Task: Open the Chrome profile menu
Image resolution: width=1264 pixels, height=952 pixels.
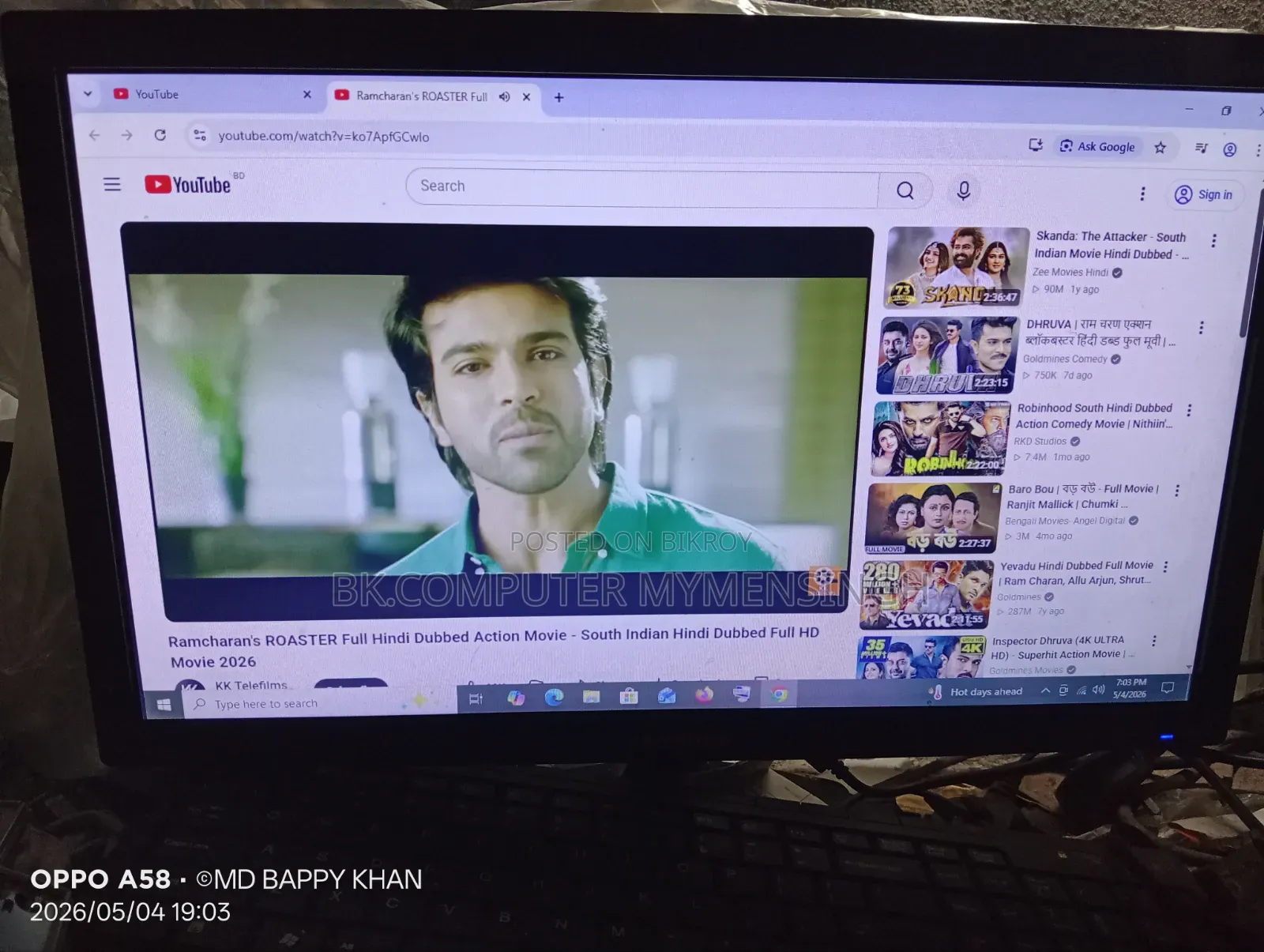Action: tap(1230, 149)
